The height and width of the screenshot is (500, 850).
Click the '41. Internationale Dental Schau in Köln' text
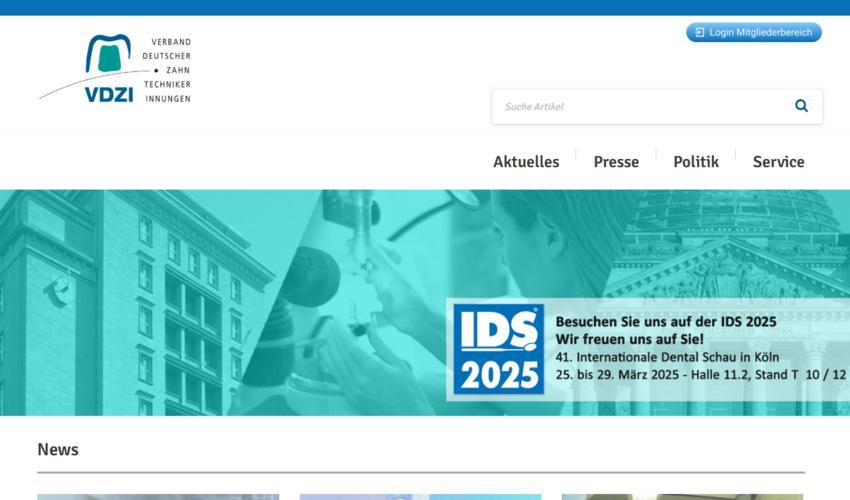(x=667, y=357)
